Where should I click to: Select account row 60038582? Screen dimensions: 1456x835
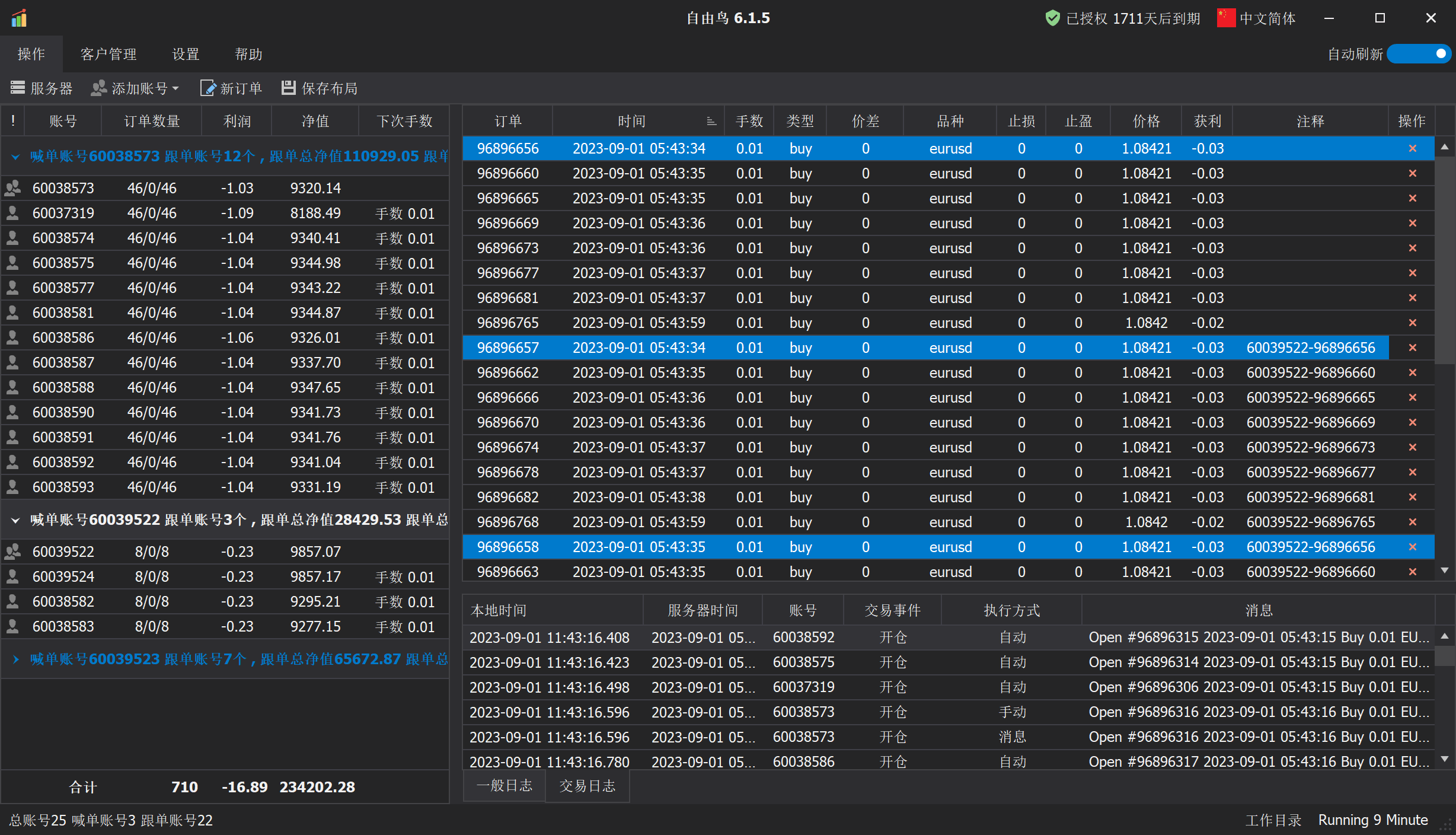click(x=225, y=601)
